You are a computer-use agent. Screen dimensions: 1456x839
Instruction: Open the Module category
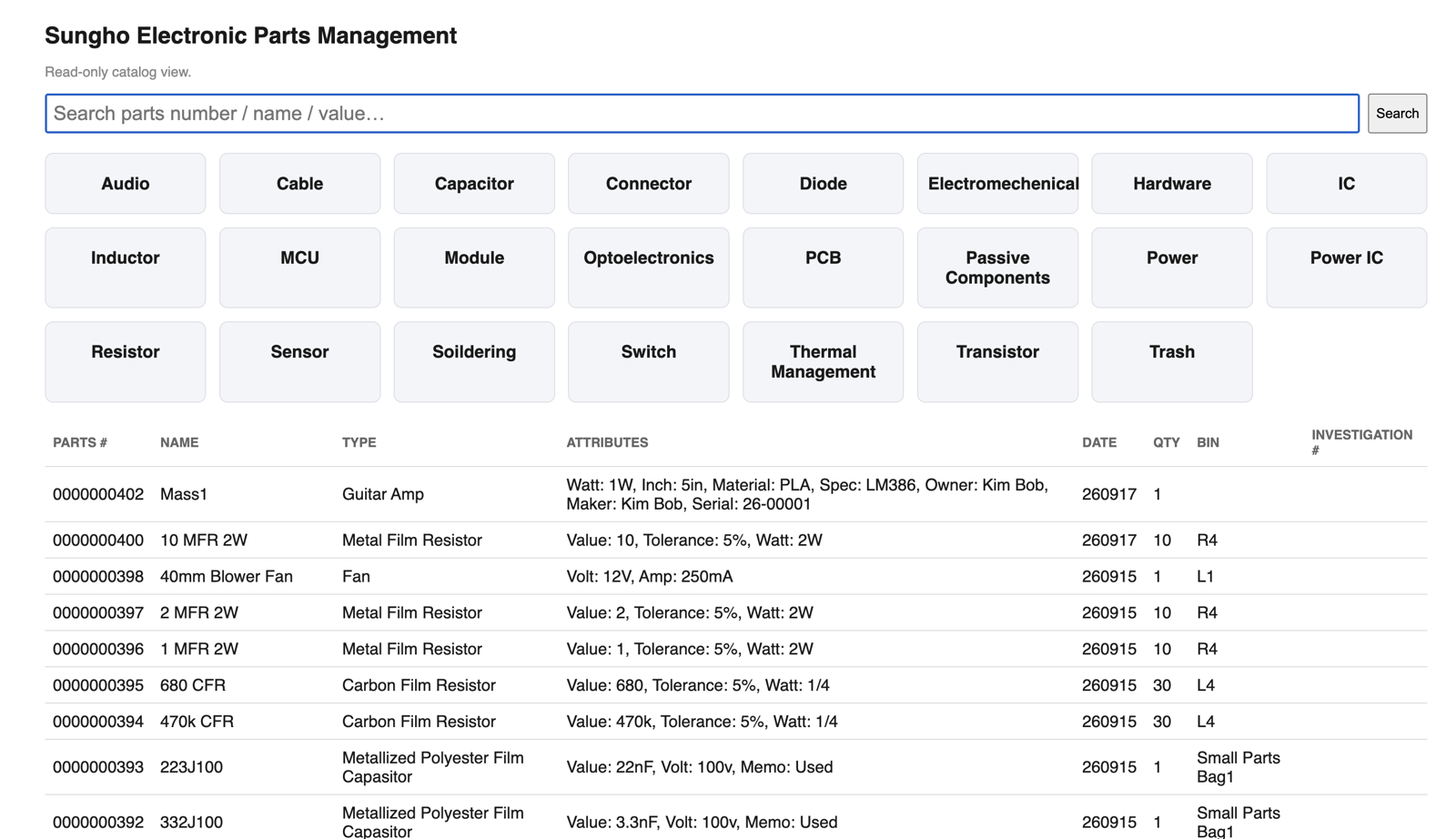point(474,268)
